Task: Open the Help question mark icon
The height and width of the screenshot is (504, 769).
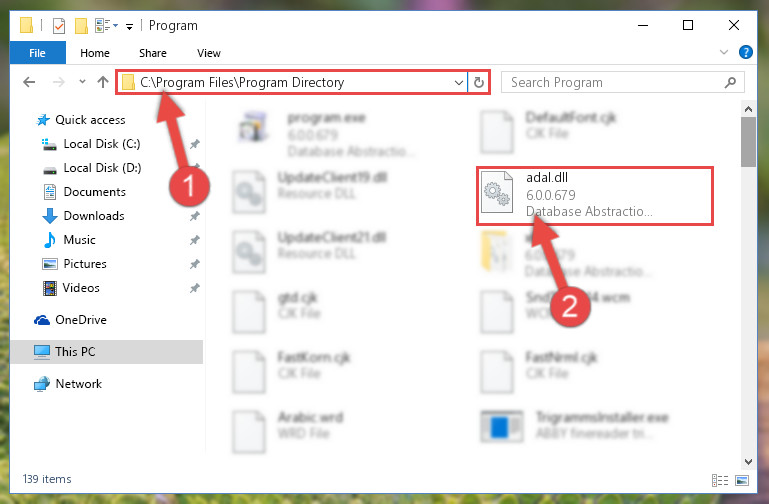Action: 745,52
